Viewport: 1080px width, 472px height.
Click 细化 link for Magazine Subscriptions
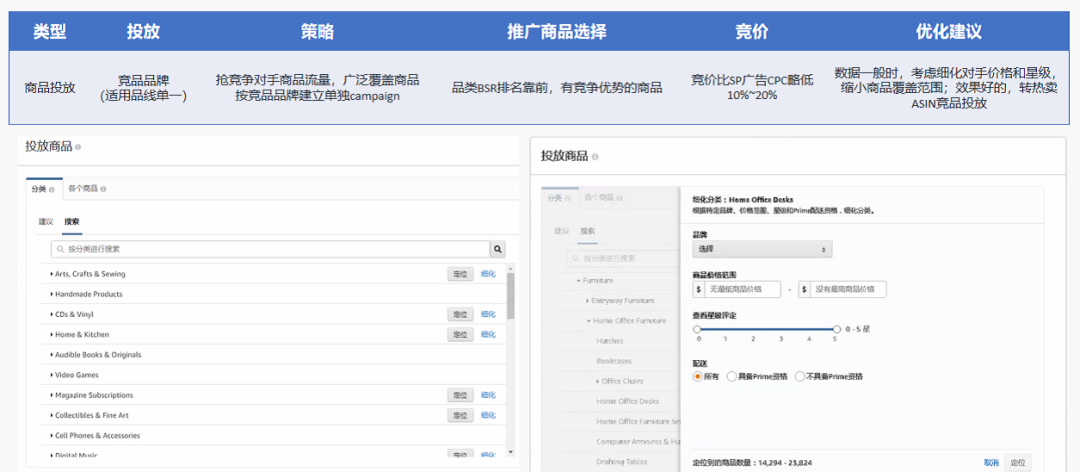point(488,395)
